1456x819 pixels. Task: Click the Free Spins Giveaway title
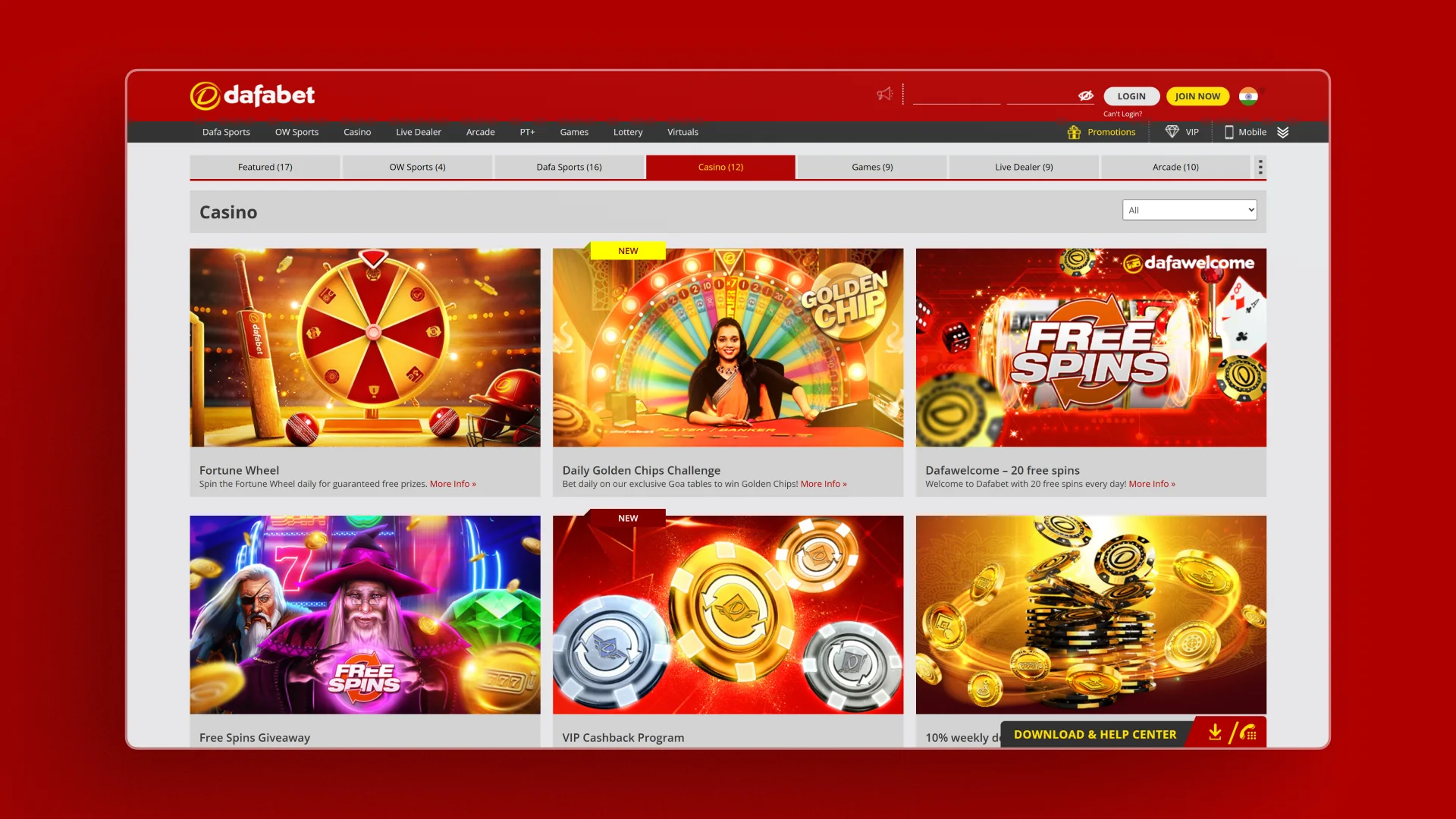254,737
